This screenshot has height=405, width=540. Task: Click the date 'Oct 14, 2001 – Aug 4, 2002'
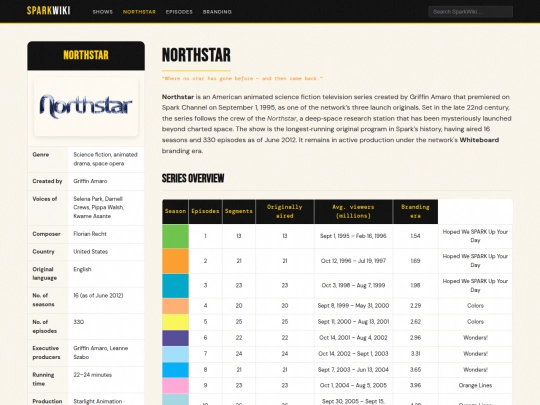[353, 338]
